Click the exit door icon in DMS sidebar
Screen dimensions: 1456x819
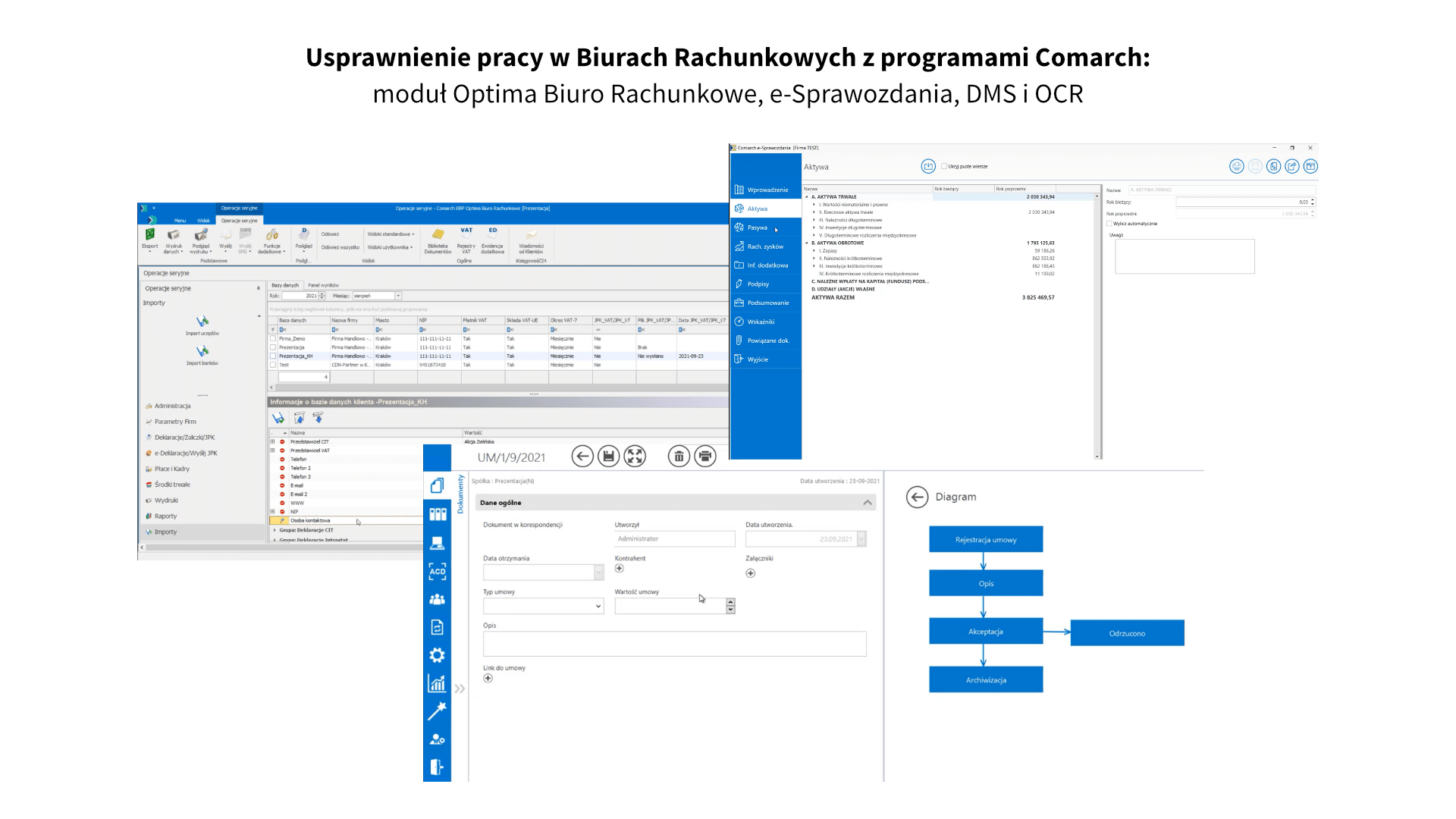point(438,767)
